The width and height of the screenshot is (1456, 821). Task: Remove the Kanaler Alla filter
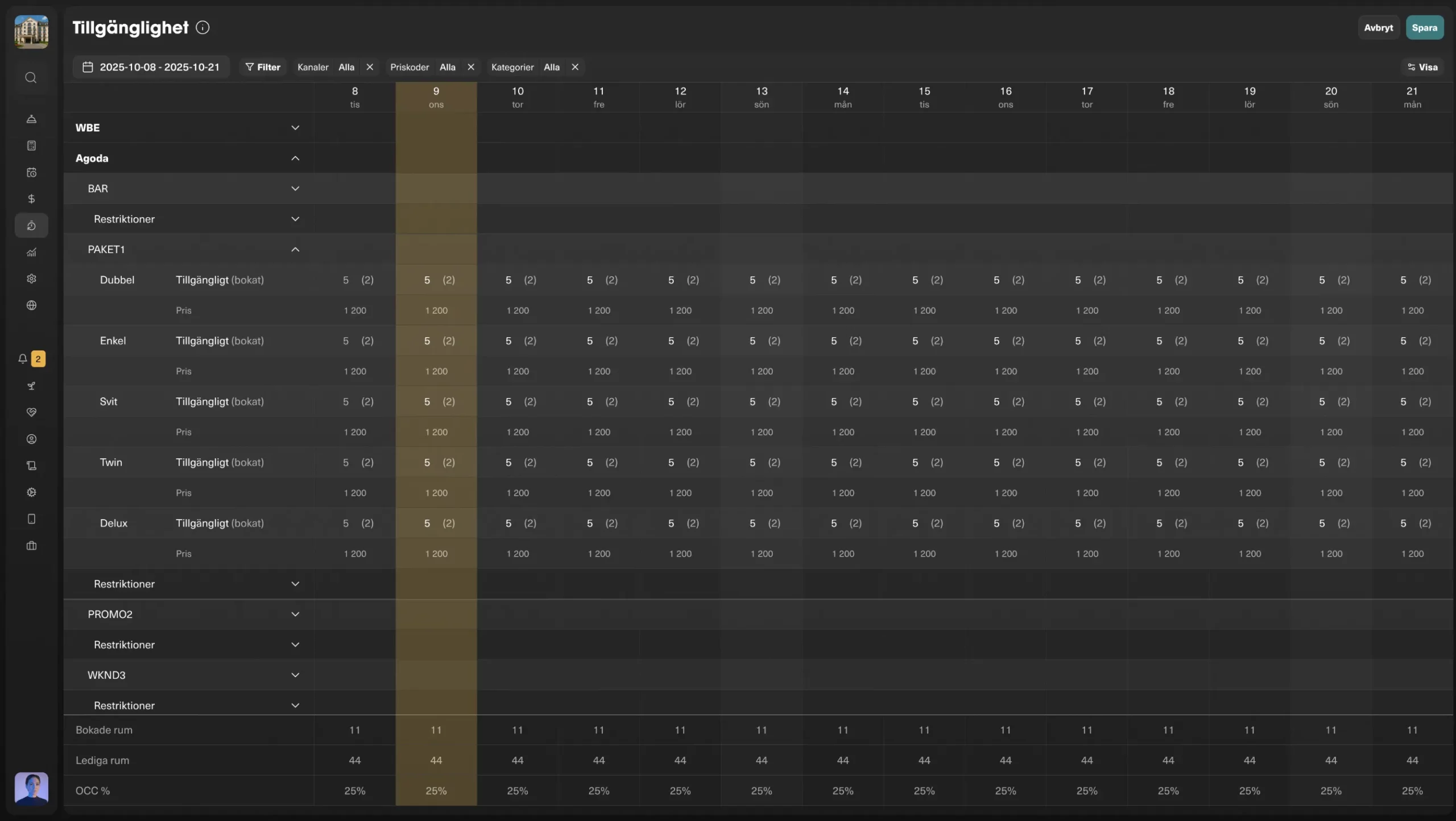tap(370, 67)
